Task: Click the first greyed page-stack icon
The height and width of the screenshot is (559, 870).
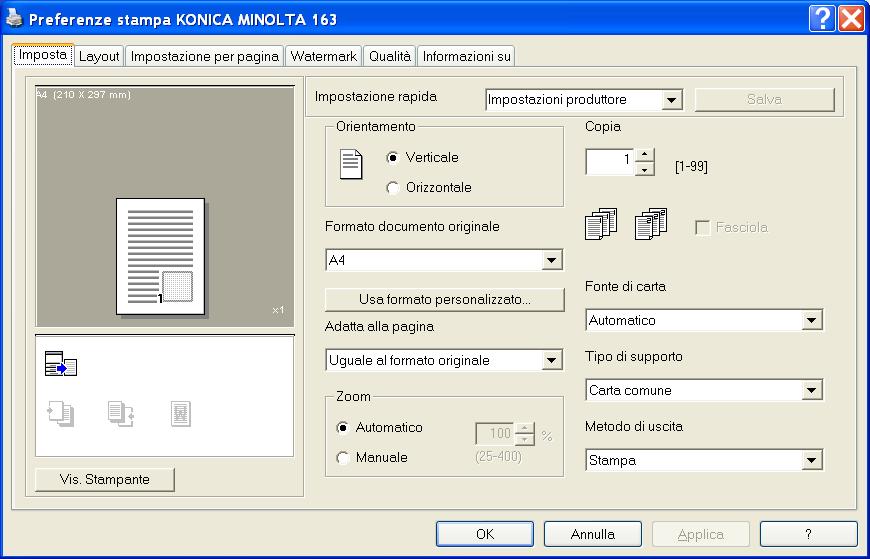Action: (x=60, y=414)
